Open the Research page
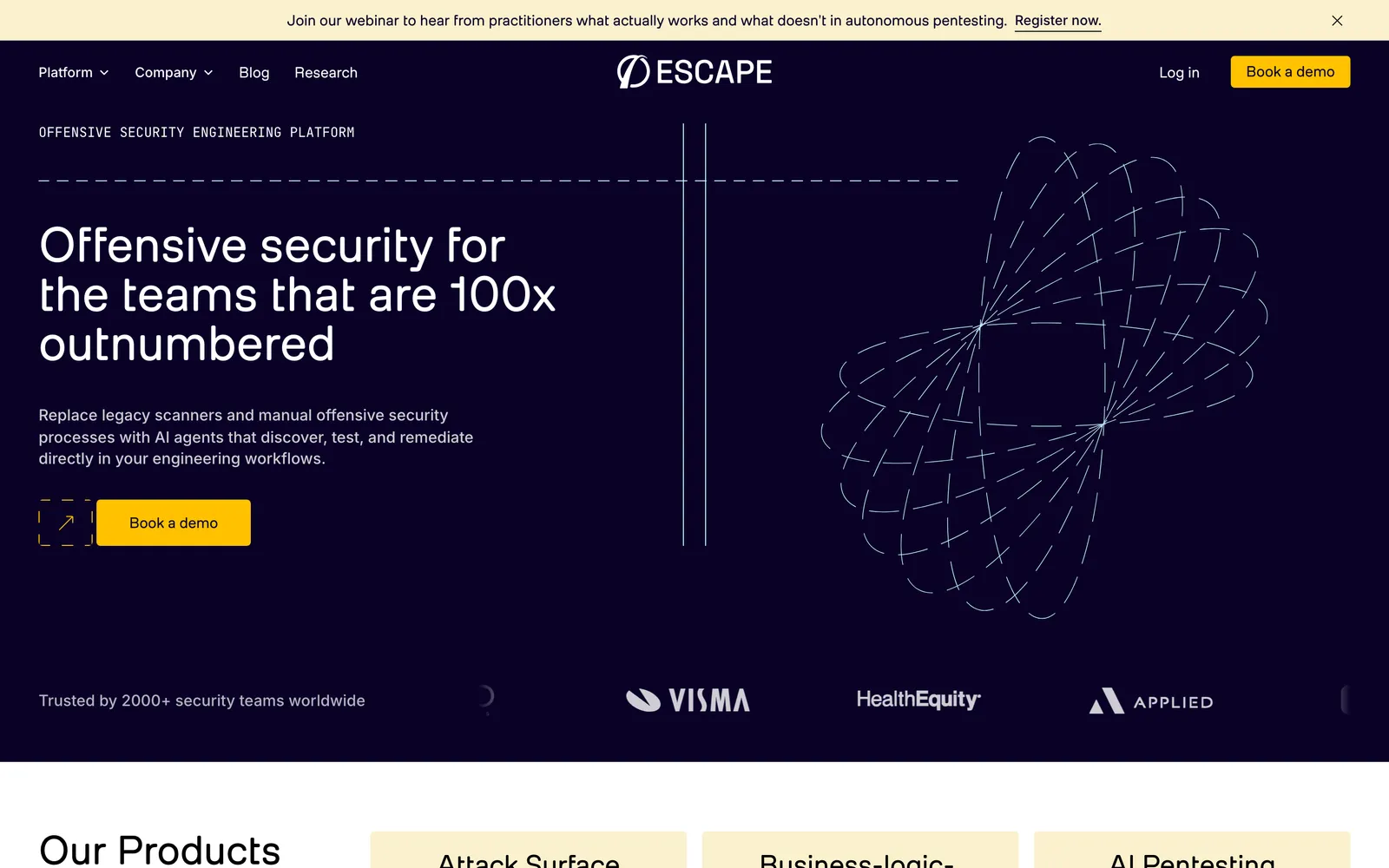Image resolution: width=1389 pixels, height=868 pixels. click(x=326, y=73)
